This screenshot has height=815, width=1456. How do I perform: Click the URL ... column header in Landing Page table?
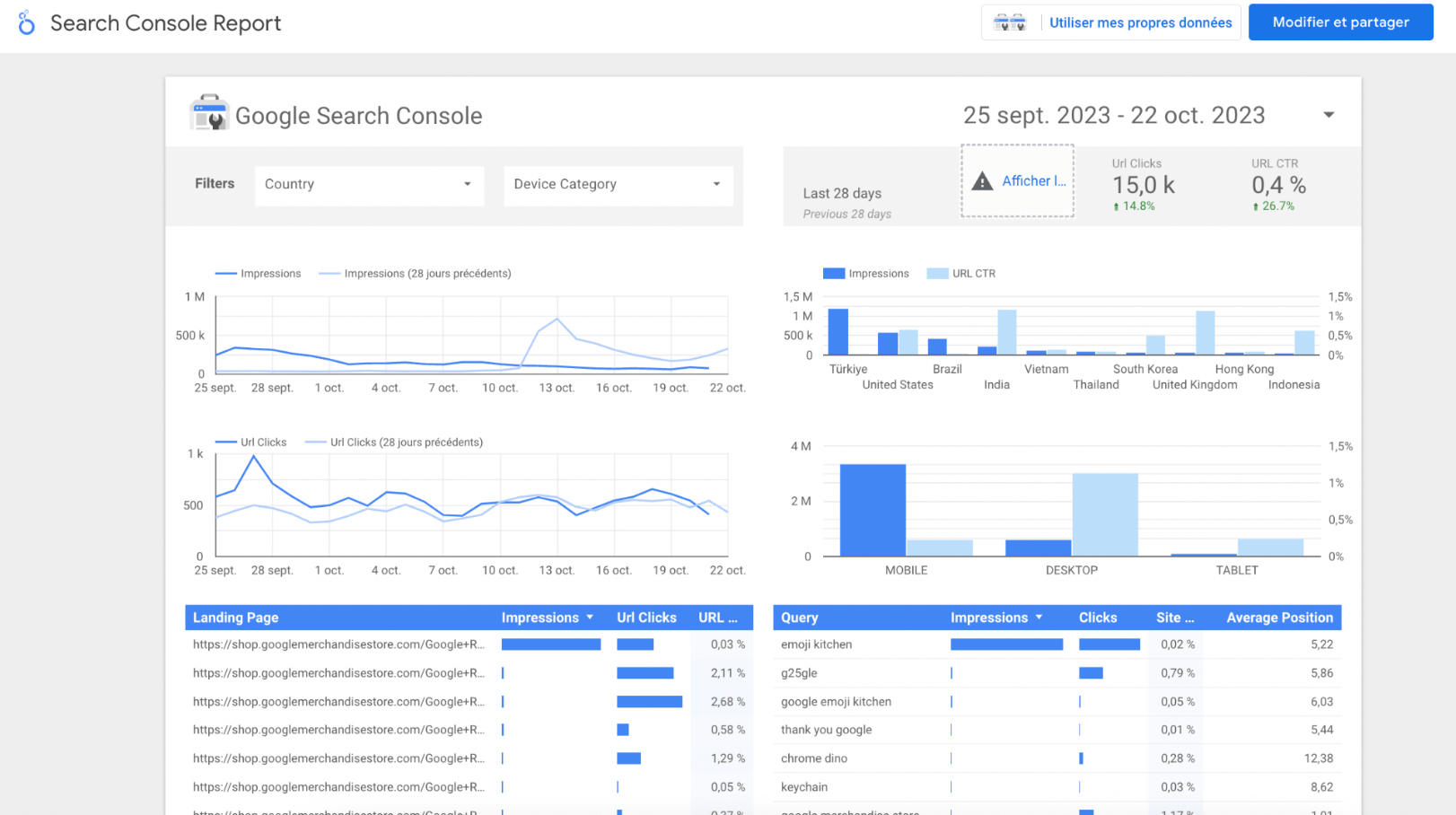pyautogui.click(x=718, y=618)
